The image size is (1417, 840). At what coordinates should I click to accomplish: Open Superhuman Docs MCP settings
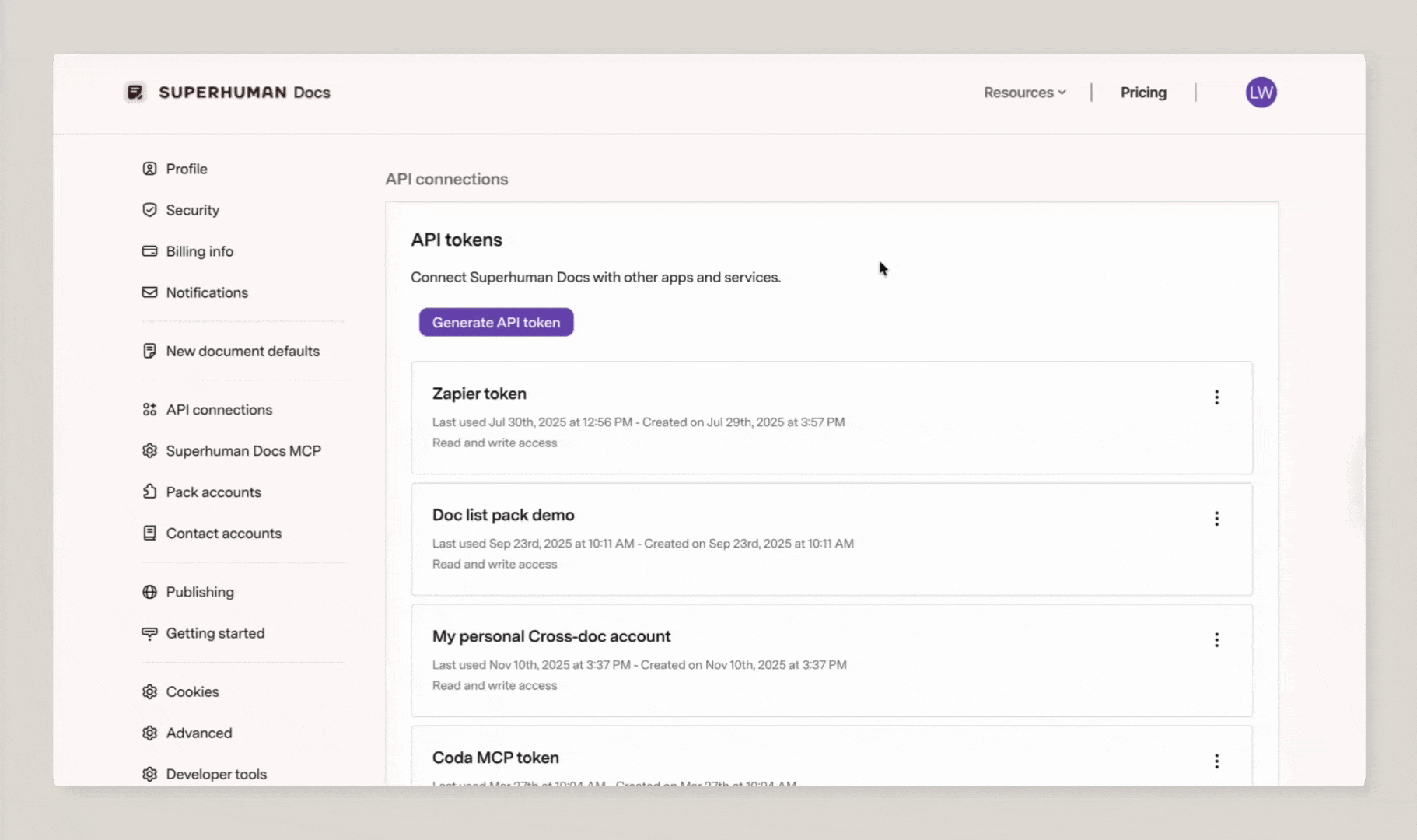(243, 450)
